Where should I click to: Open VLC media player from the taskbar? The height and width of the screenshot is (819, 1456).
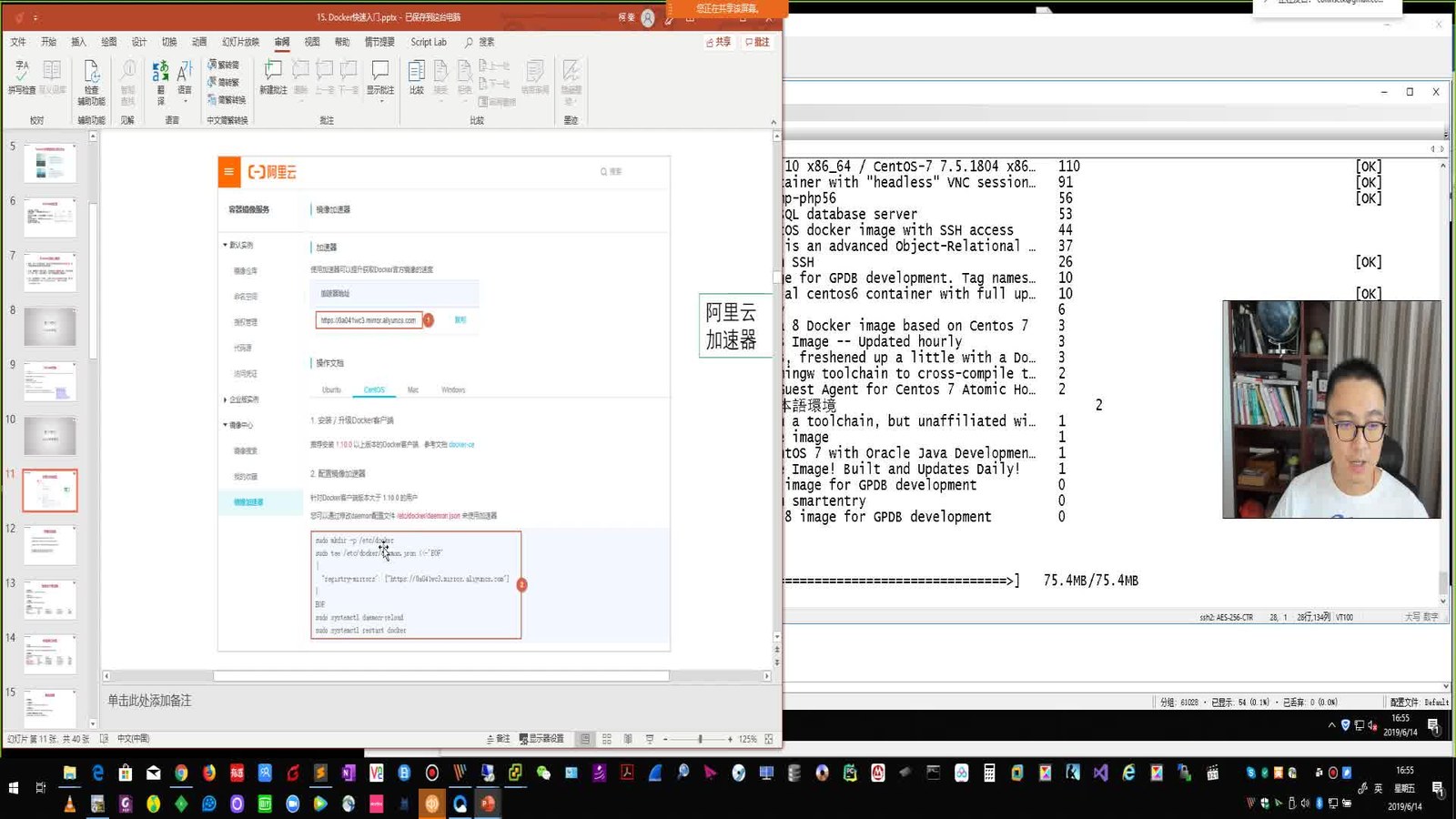coord(69,804)
